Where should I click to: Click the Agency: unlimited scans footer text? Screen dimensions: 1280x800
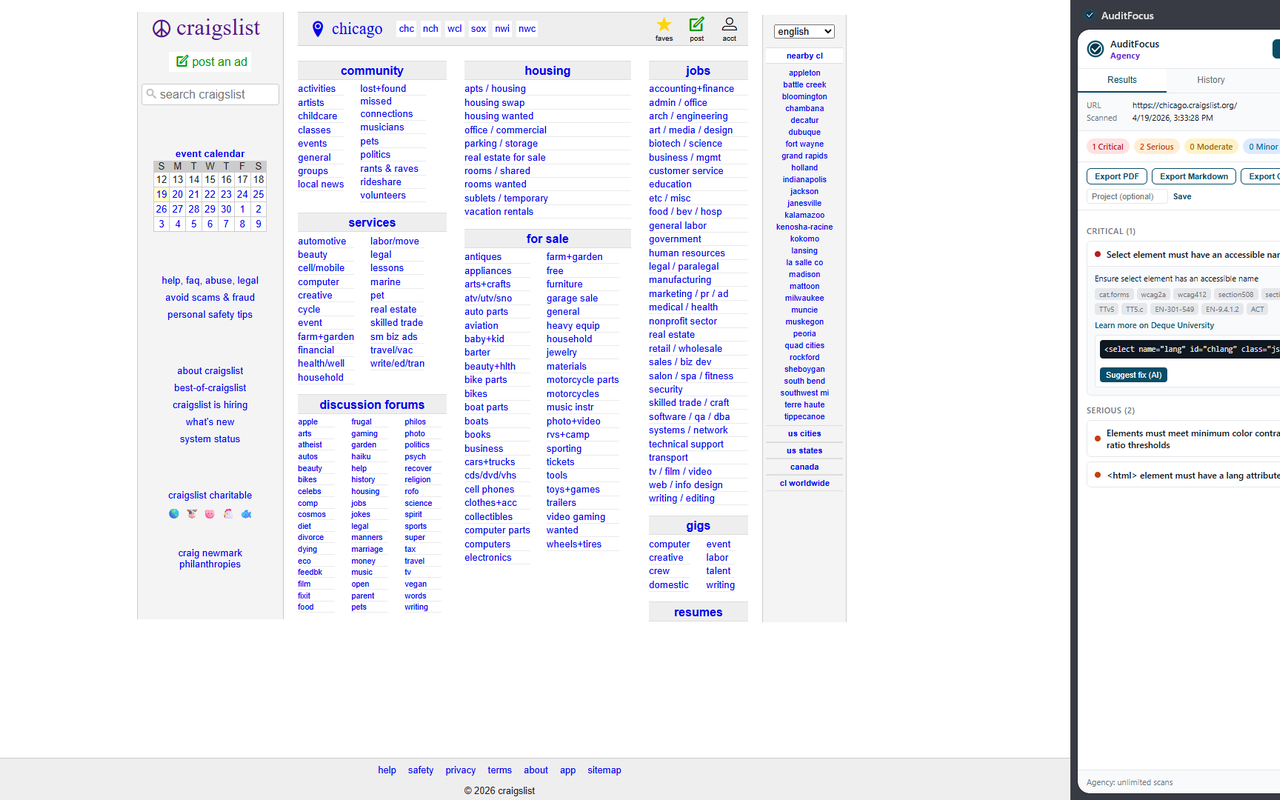tap(1130, 783)
